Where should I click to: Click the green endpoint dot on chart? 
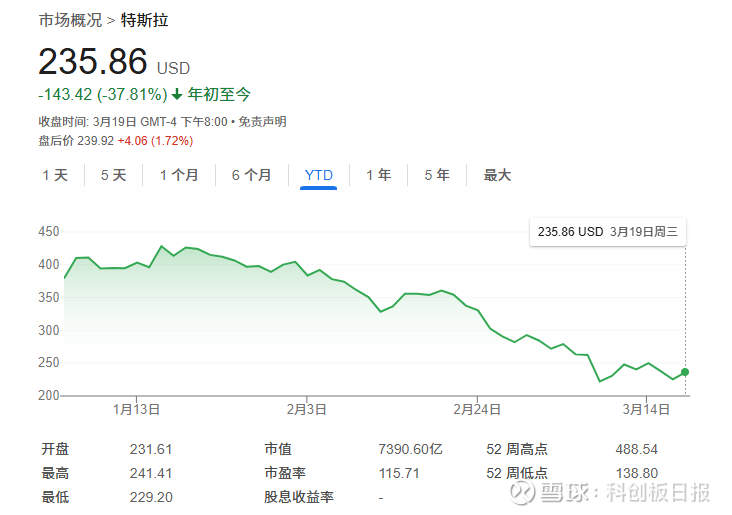685,372
